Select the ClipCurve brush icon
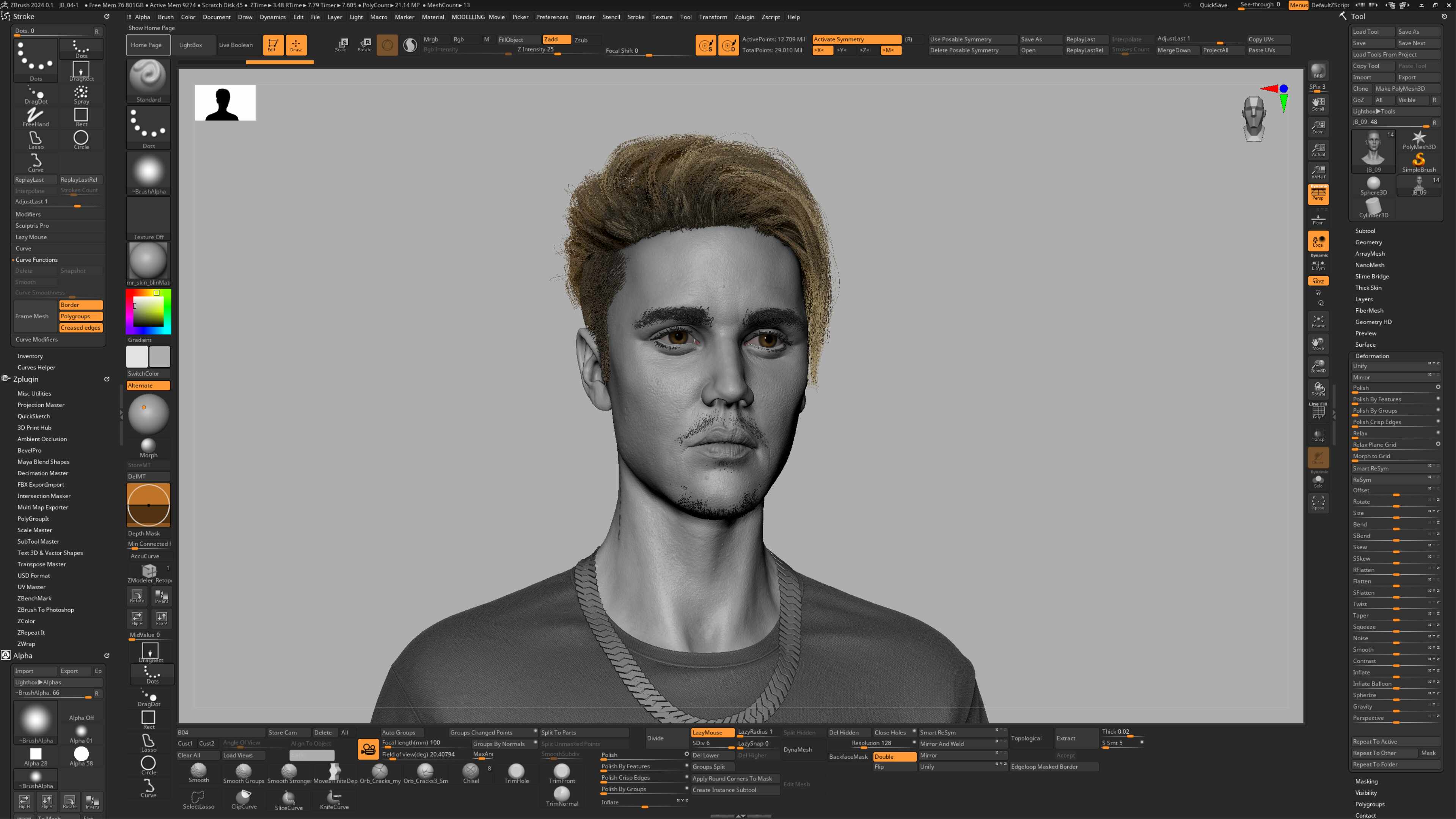1456x819 pixels. click(x=243, y=799)
